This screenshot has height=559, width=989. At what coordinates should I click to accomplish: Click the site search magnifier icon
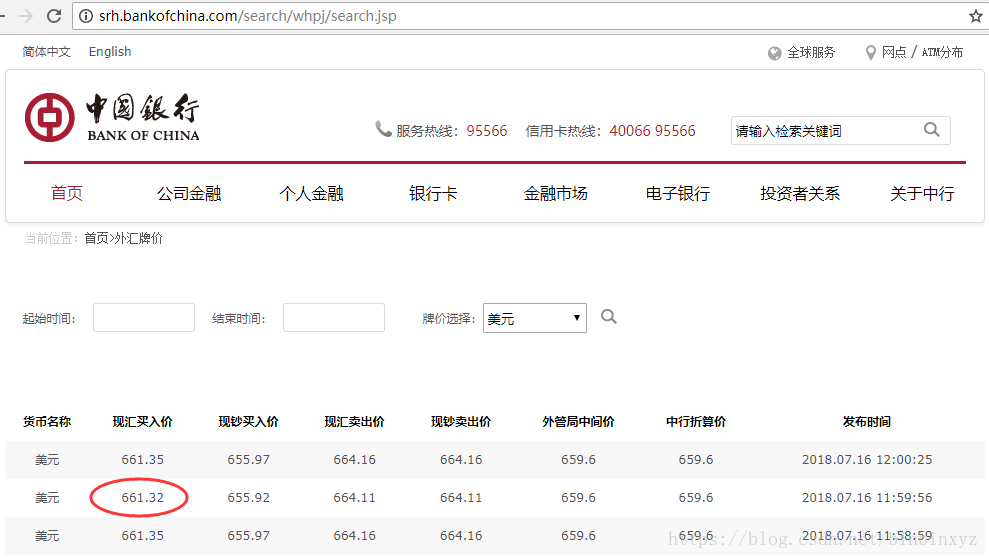(932, 130)
